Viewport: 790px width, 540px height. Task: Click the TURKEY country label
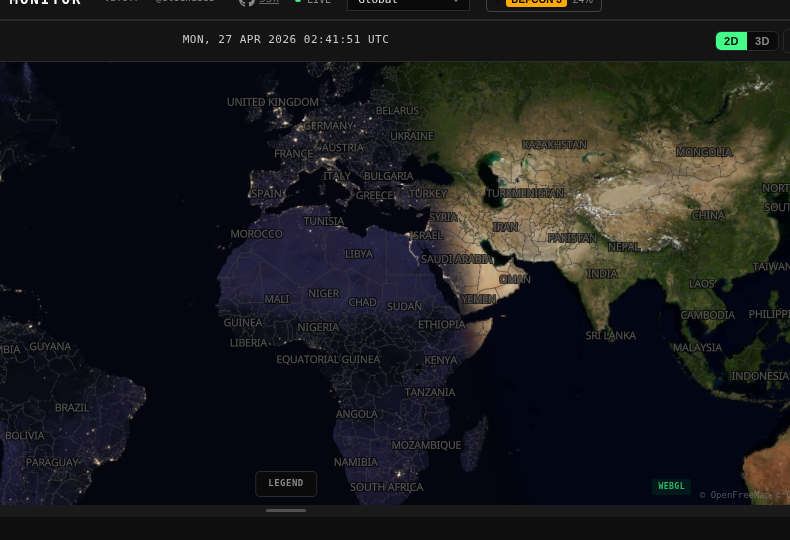point(428,194)
